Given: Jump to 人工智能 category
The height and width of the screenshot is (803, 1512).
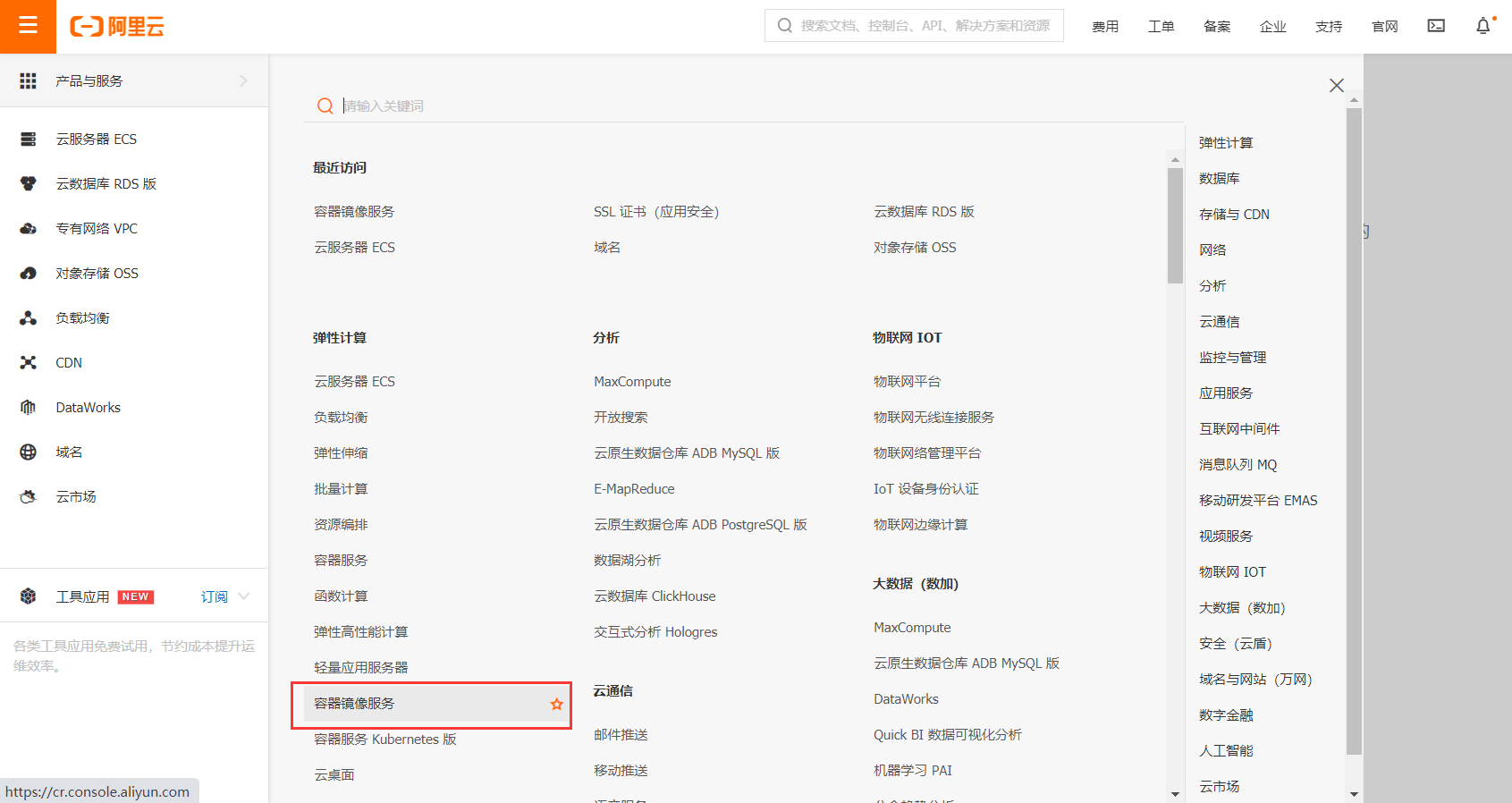Looking at the screenshot, I should pos(1226,751).
